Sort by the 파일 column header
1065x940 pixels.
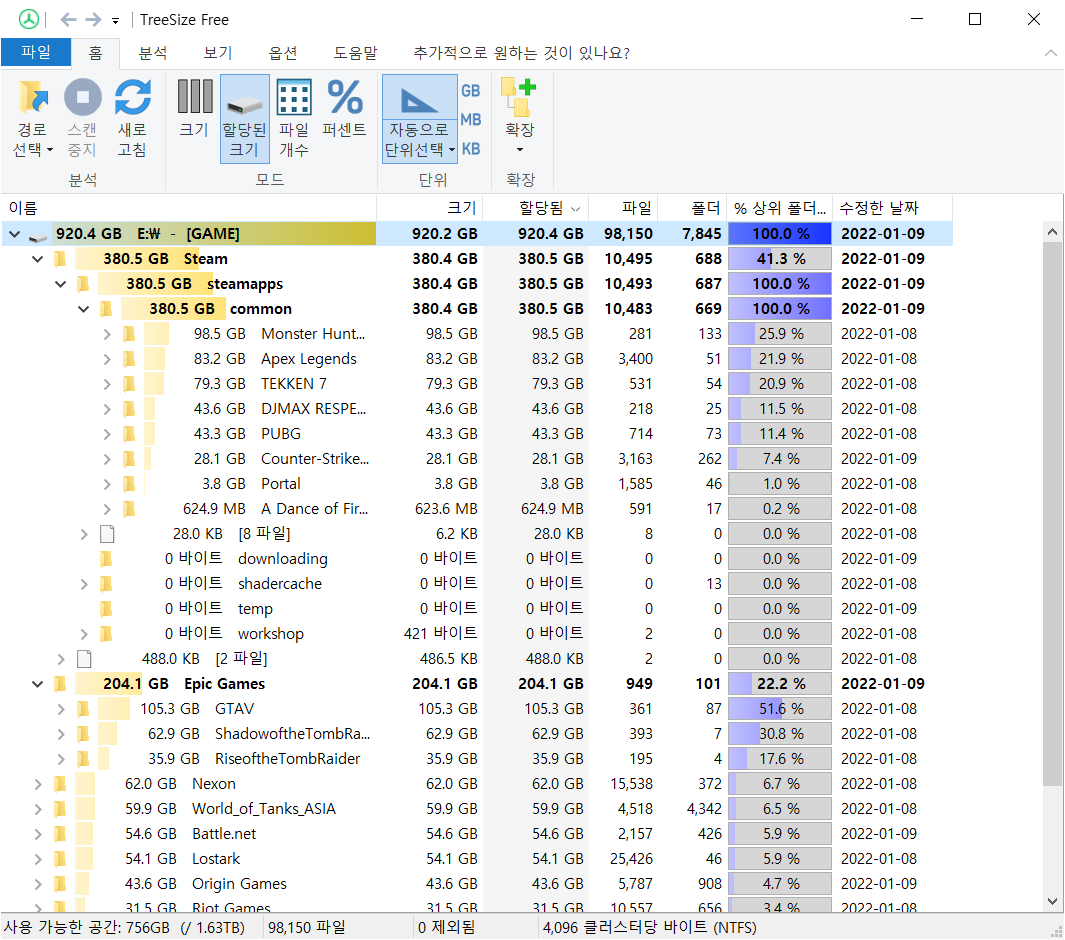(624, 208)
